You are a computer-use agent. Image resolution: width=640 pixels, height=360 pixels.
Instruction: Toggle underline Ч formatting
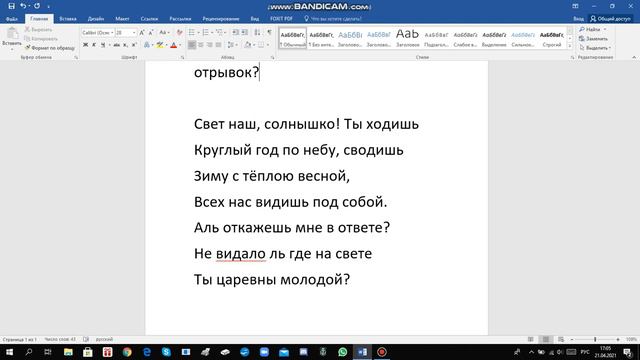pyautogui.click(x=103, y=45)
